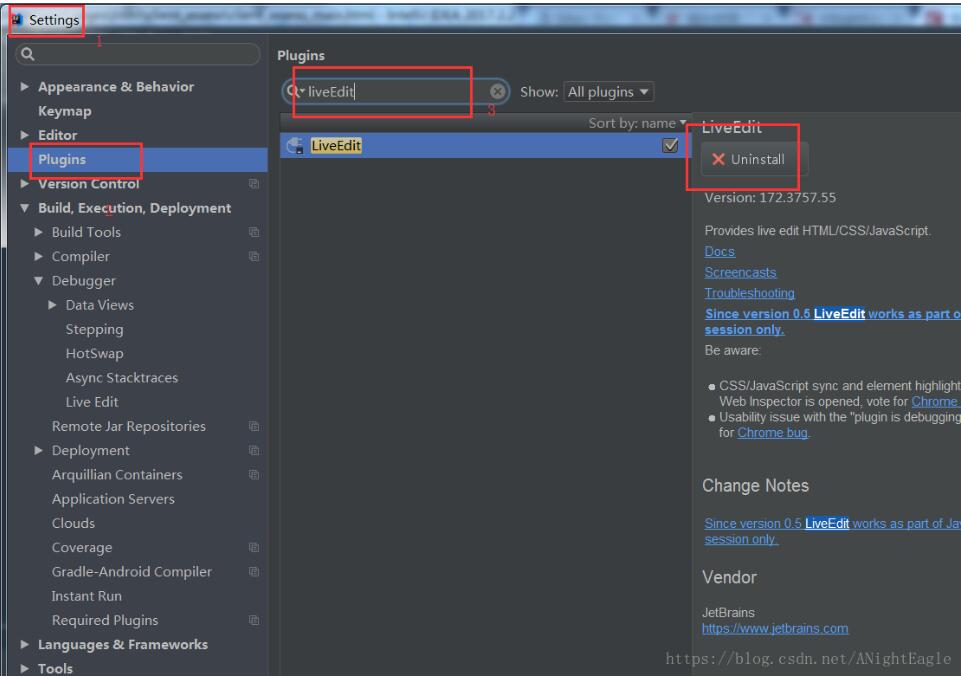The height and width of the screenshot is (678, 961).
Task: Click project-level icon beside Compiler
Action: pos(254,256)
